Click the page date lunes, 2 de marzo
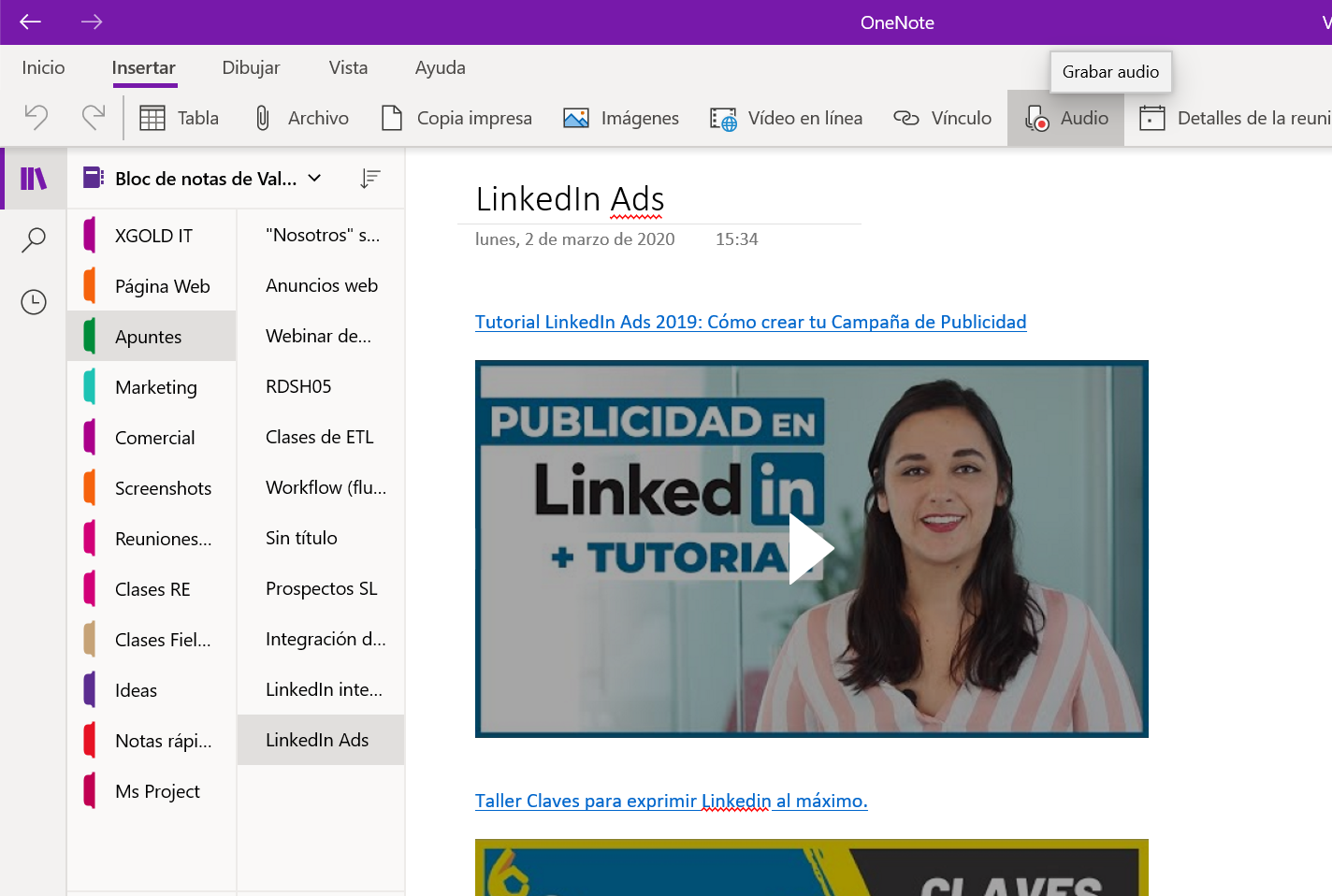Screen dimensions: 1332x896 tap(574, 239)
